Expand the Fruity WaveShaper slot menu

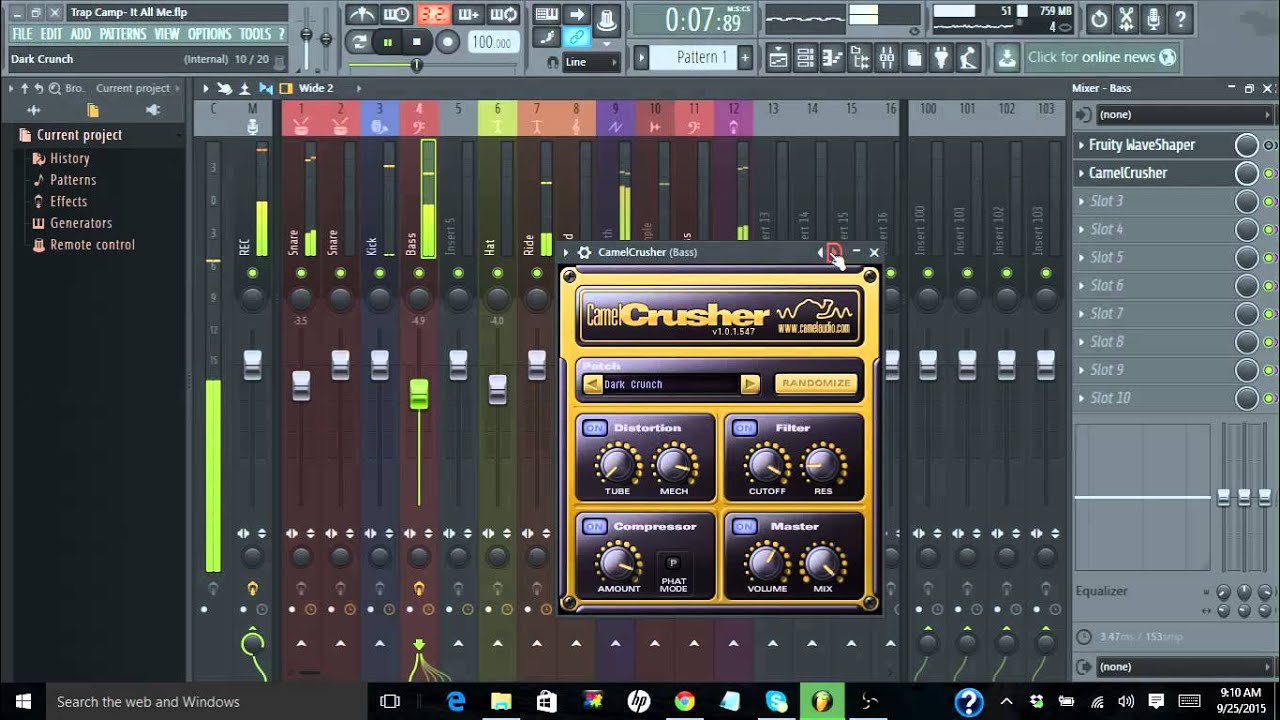click(1081, 145)
